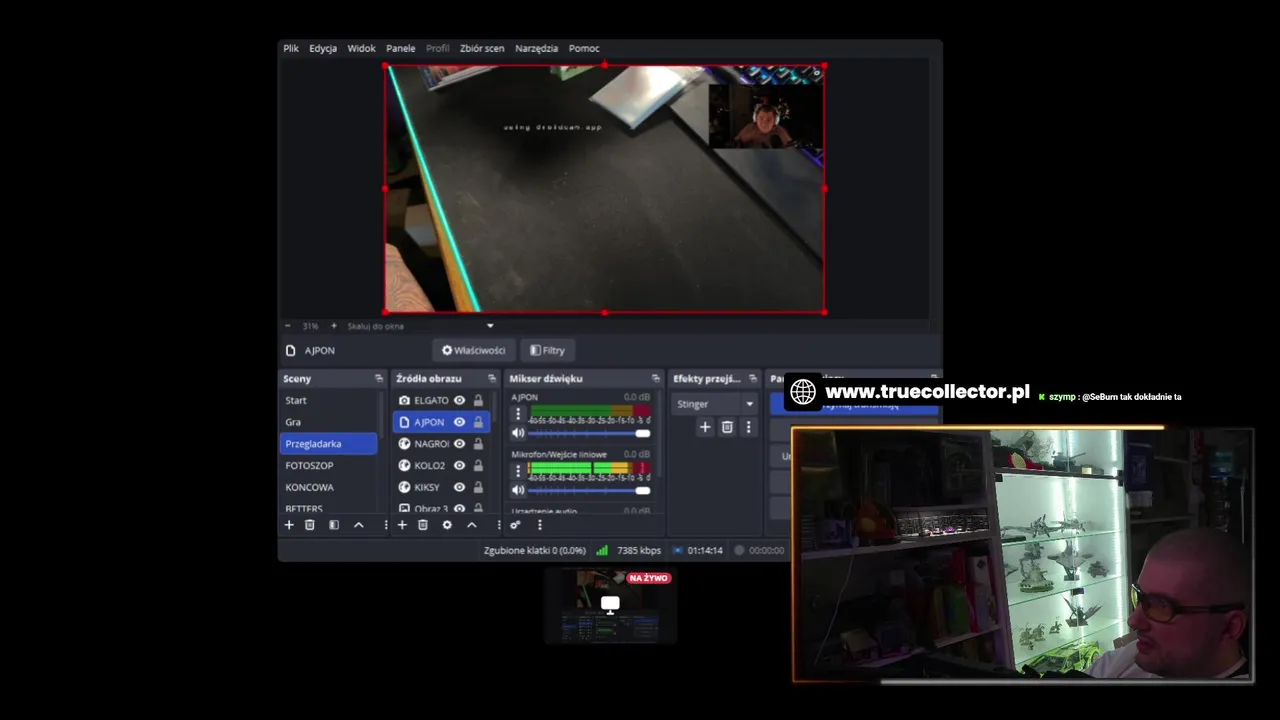The height and width of the screenshot is (720, 1280).
Task: Add a new scene with plus icon in Sceny
Action: point(289,525)
